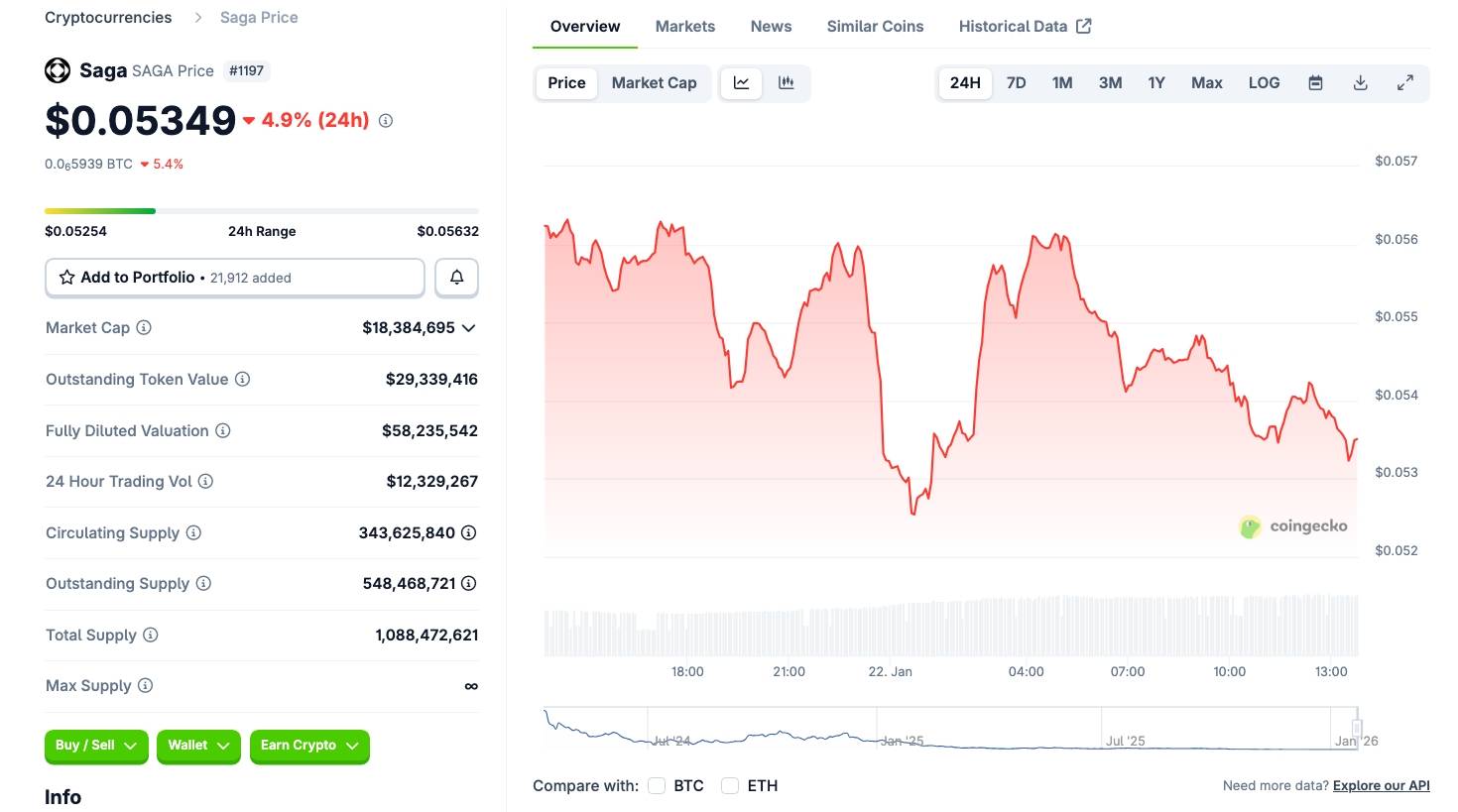Toggle LOG scale on the chart
Viewport: 1458px width, 812px height.
1264,82
